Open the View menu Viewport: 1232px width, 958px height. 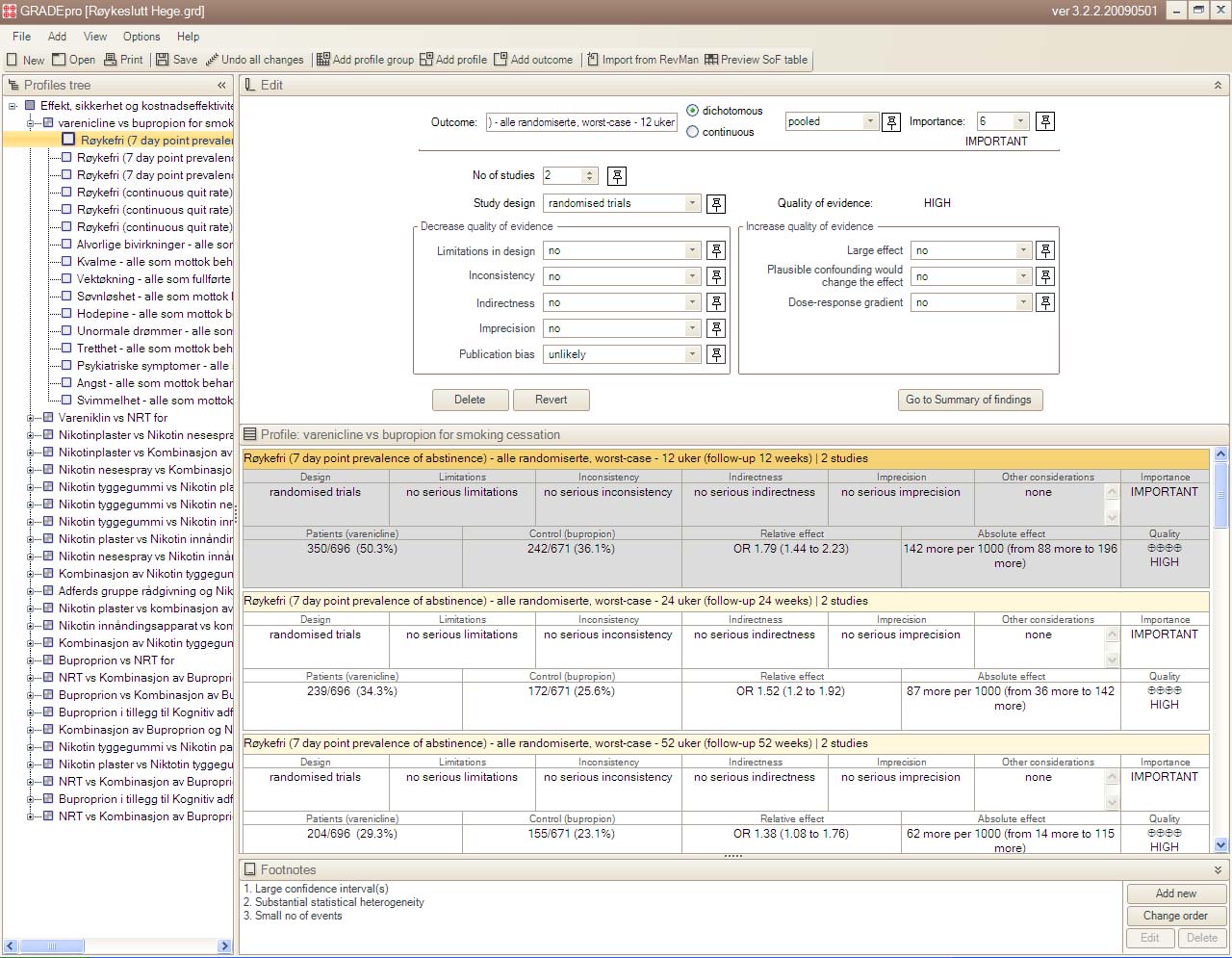tap(95, 37)
